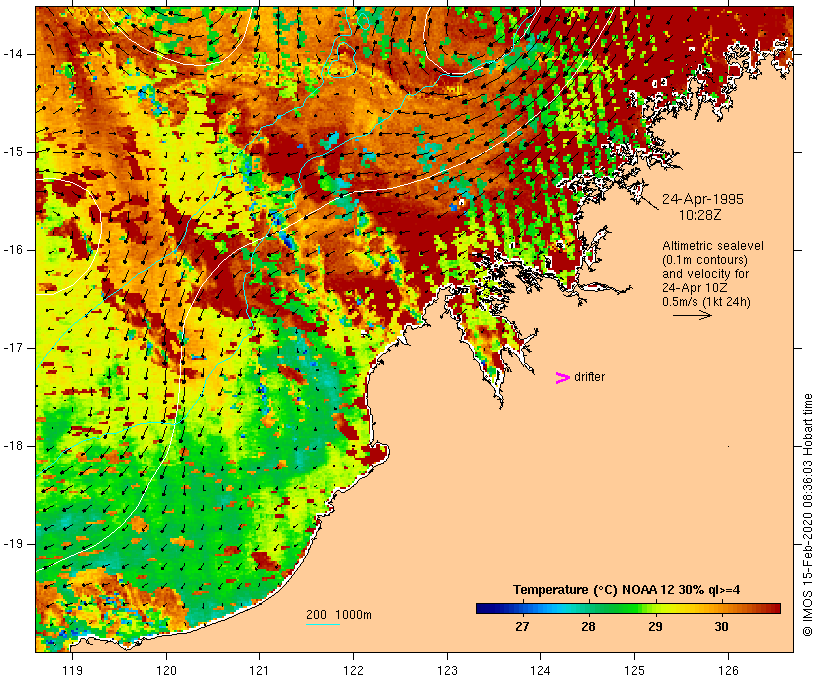Click the 'Temperature (°C) NOAA 12 30% ql>=4' title
This screenshot has height=680, width=820.
coord(627,590)
